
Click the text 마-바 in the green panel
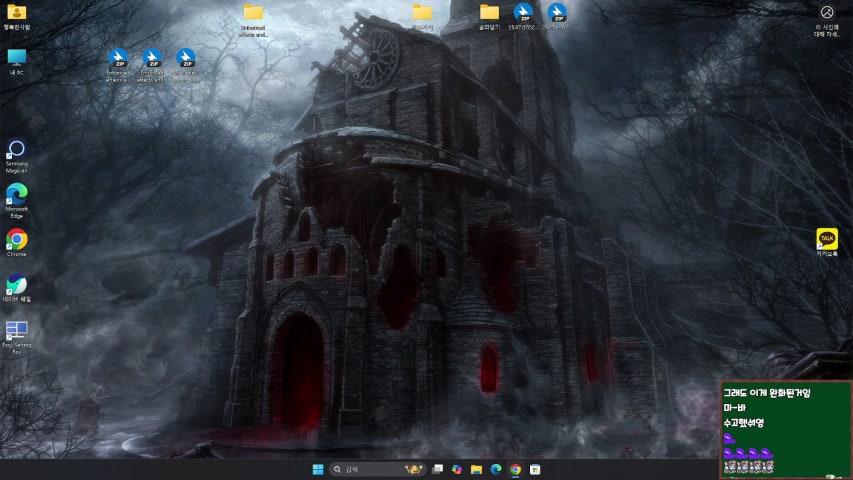(x=734, y=408)
